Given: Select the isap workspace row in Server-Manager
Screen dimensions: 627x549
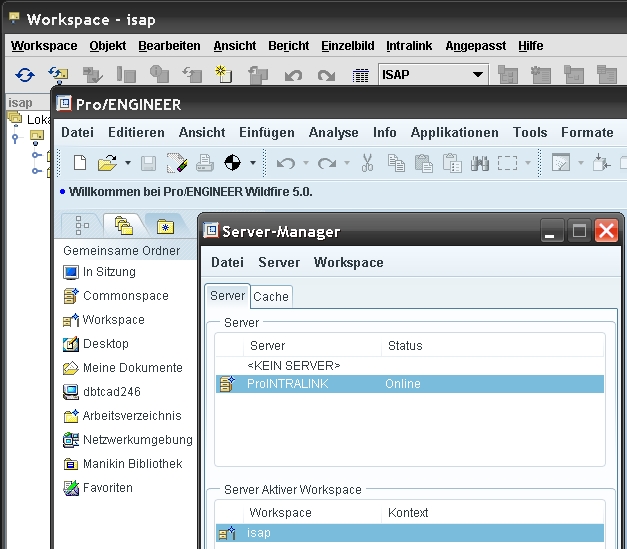Looking at the screenshot, I should coord(410,533).
